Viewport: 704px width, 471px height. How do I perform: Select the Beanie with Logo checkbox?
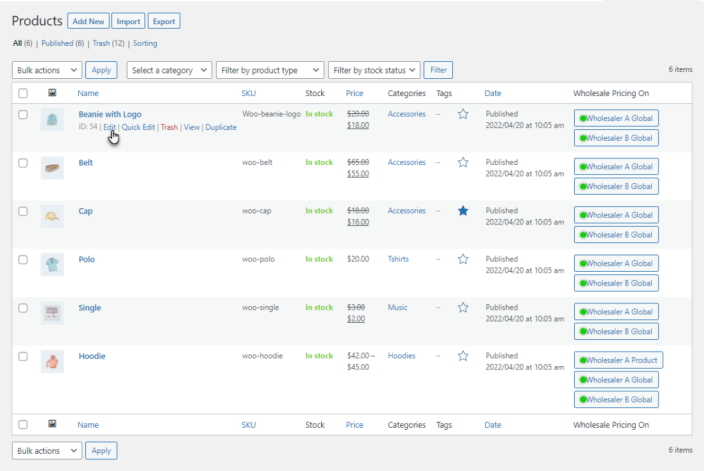[x=23, y=115]
